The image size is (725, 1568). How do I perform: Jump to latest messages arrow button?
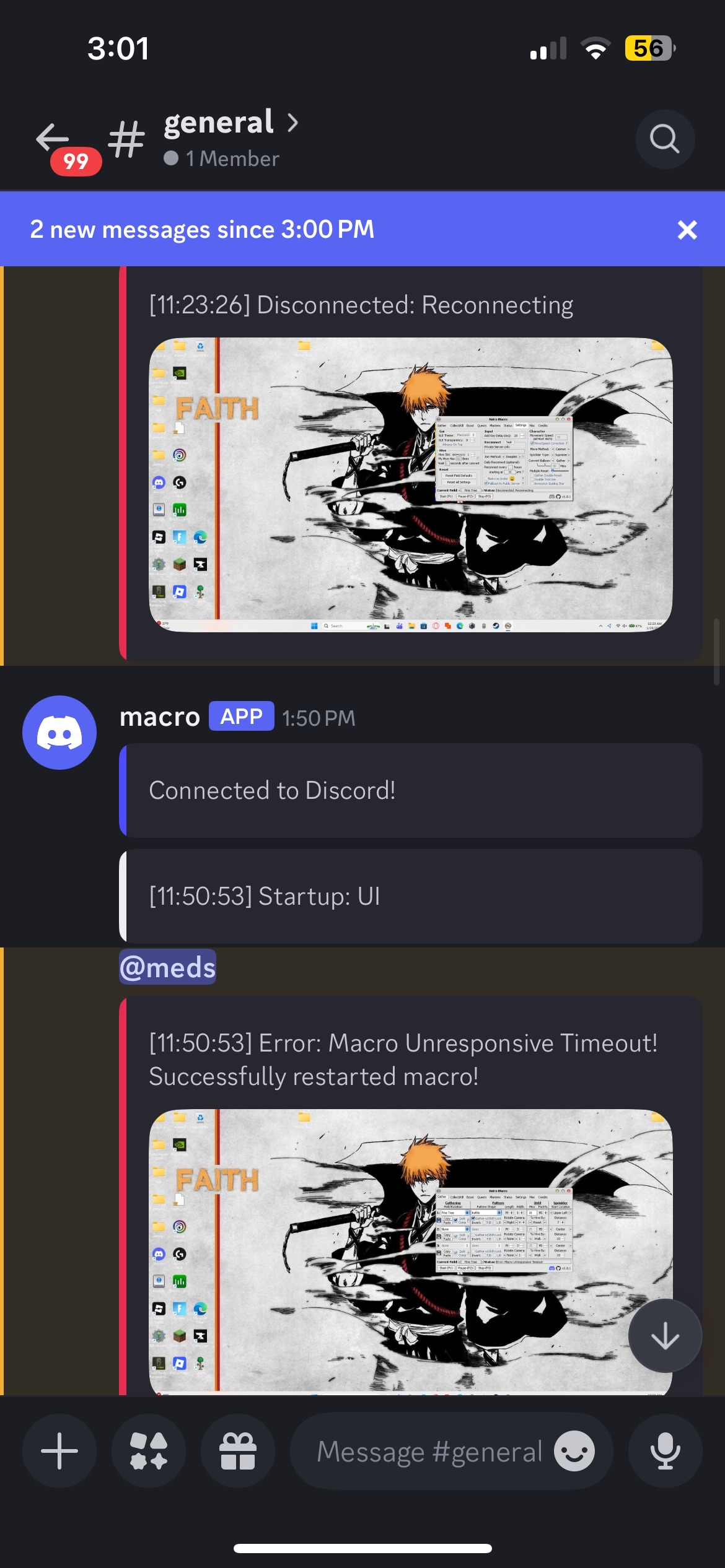tap(665, 1336)
